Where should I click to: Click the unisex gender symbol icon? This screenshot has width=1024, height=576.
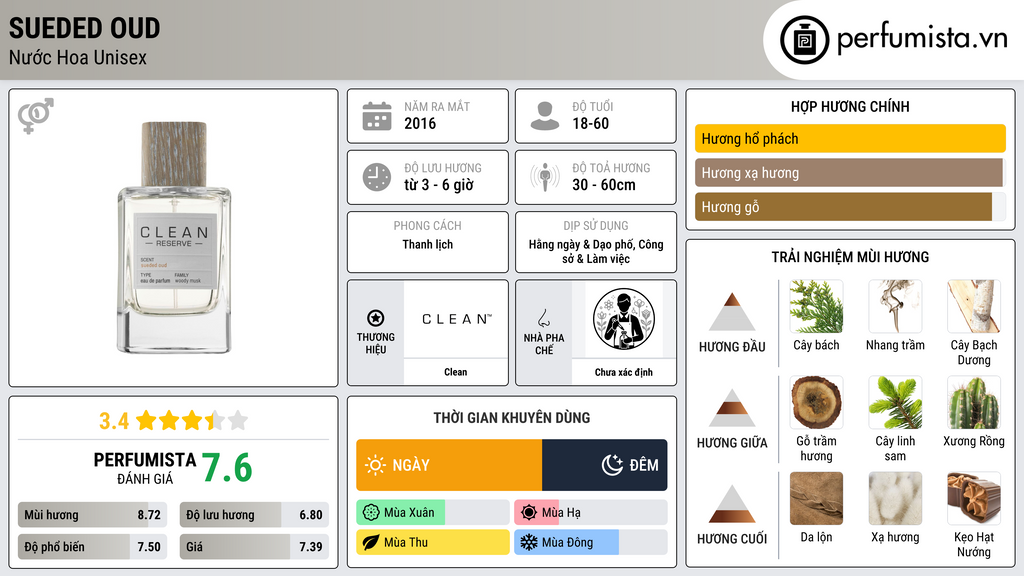[x=36, y=116]
